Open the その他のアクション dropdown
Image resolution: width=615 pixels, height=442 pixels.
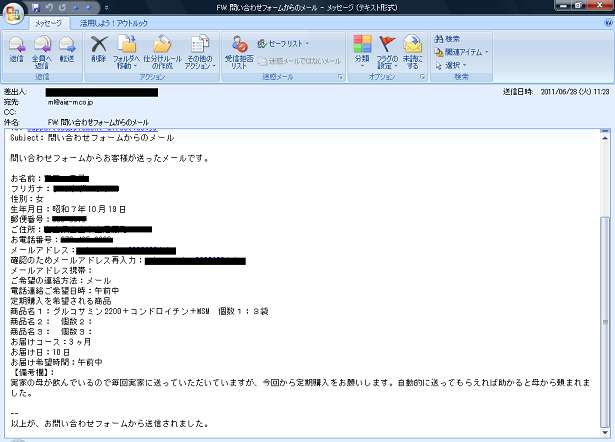[x=199, y=52]
